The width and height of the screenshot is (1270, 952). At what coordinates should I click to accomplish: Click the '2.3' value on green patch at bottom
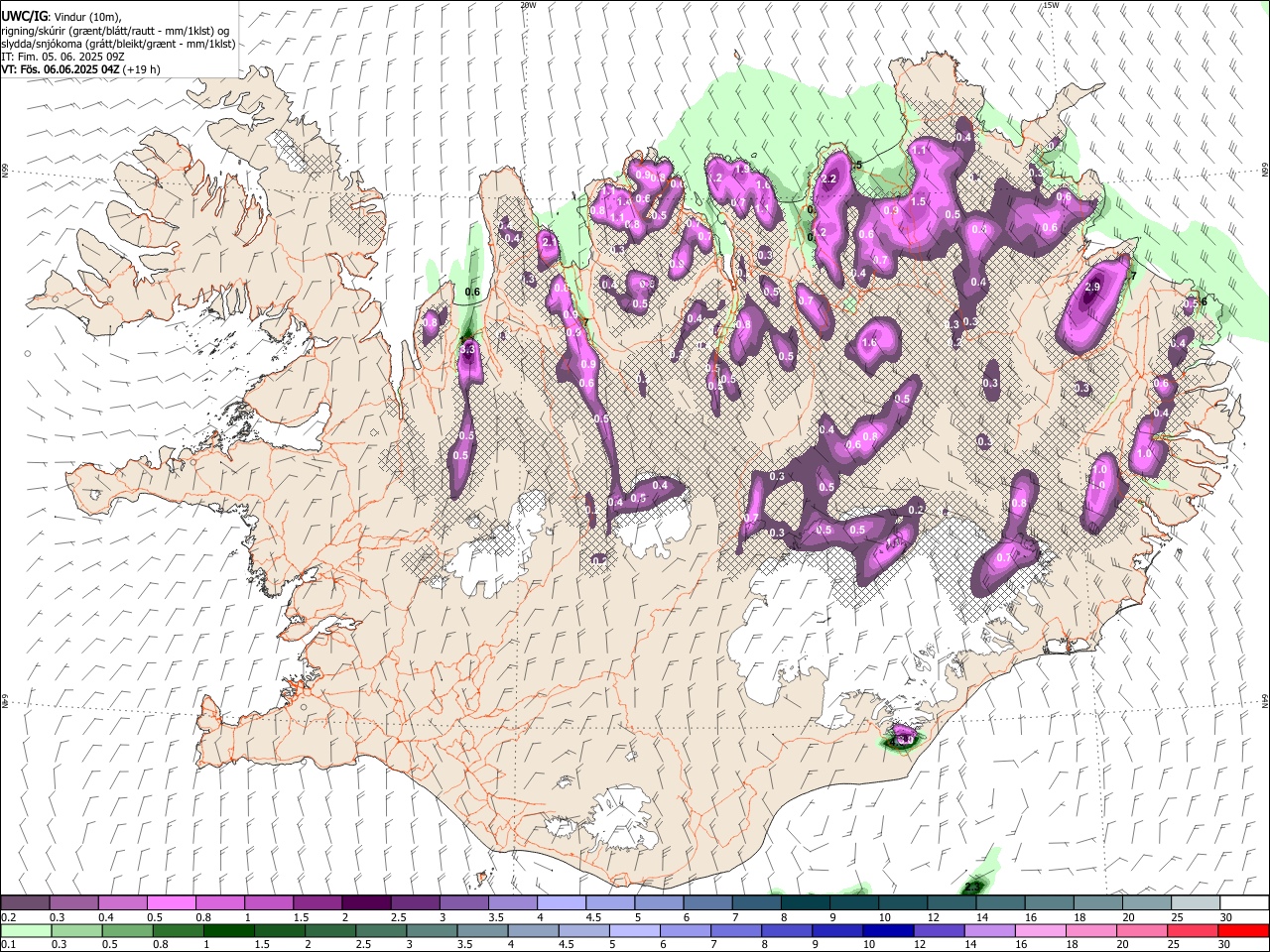tap(972, 886)
